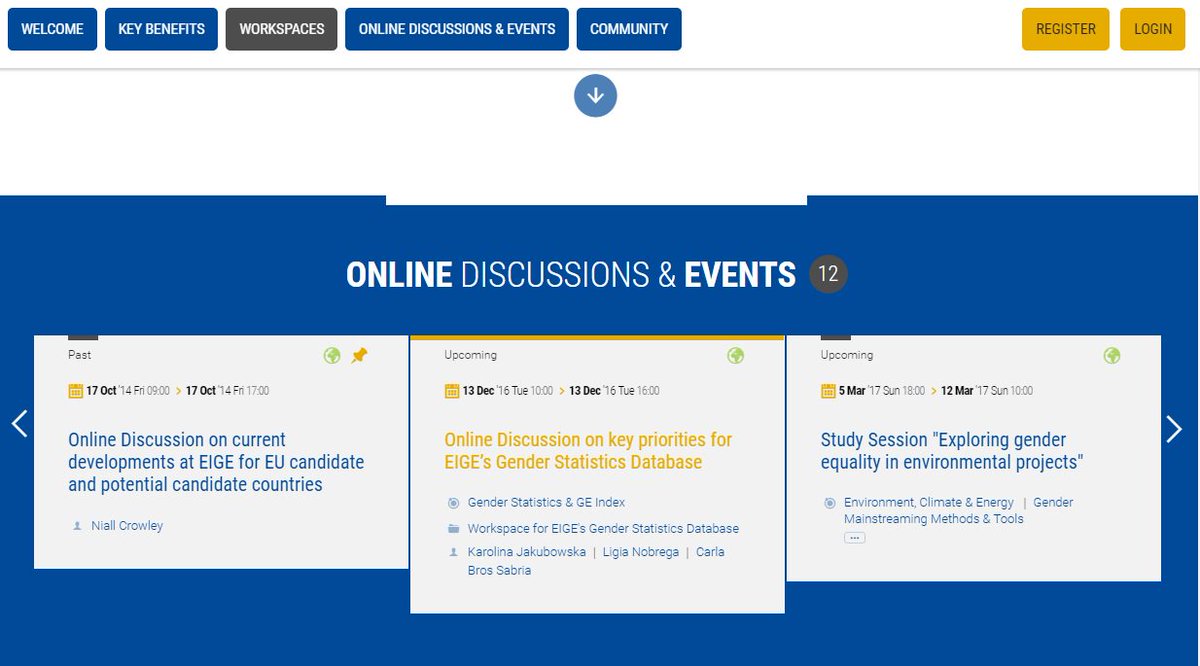Click topic icon beside Environment, Climate & Energy
The image size is (1200, 666).
(829, 503)
